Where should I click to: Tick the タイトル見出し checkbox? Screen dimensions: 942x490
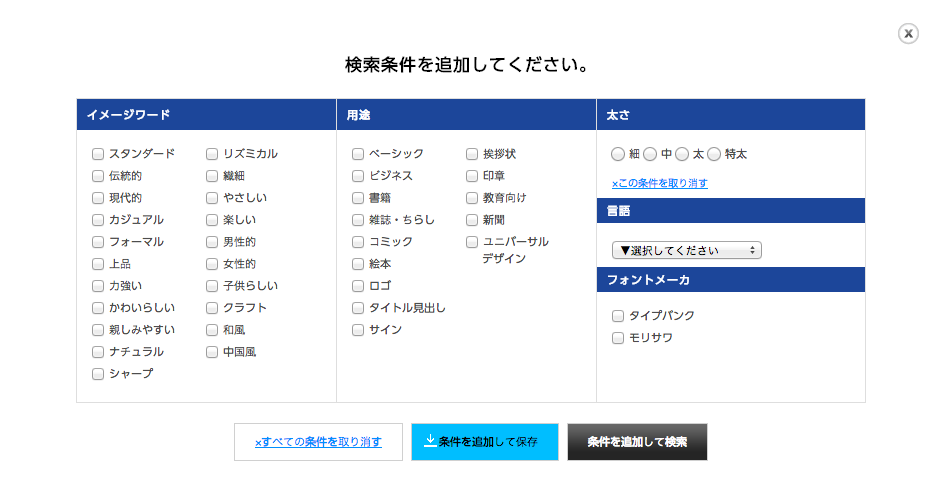click(x=358, y=308)
